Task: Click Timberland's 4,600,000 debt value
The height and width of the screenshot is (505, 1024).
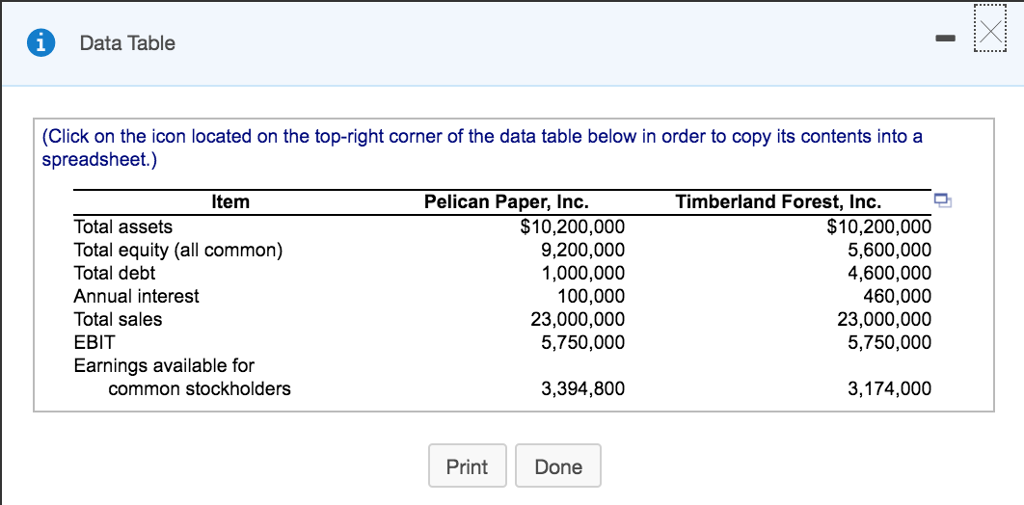Action: click(x=889, y=273)
